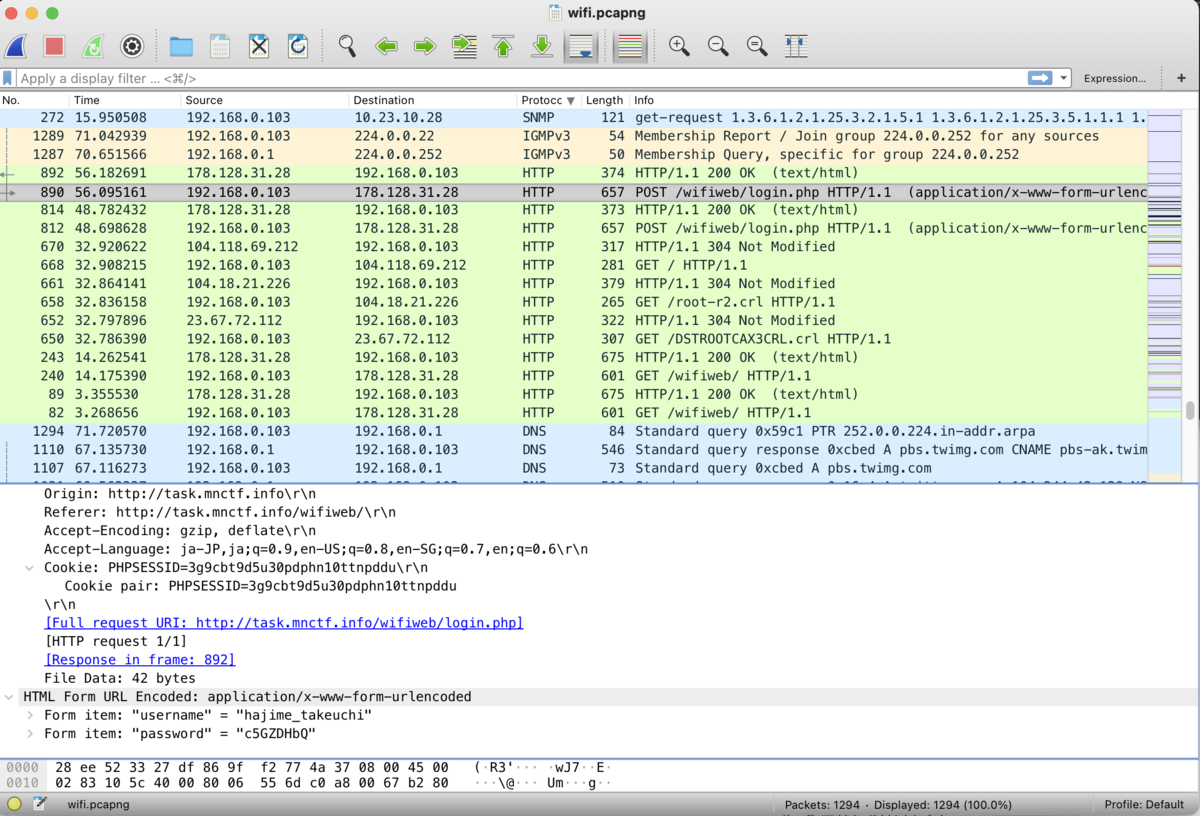Go back in packet history
The height and width of the screenshot is (816, 1200).
(x=386, y=46)
